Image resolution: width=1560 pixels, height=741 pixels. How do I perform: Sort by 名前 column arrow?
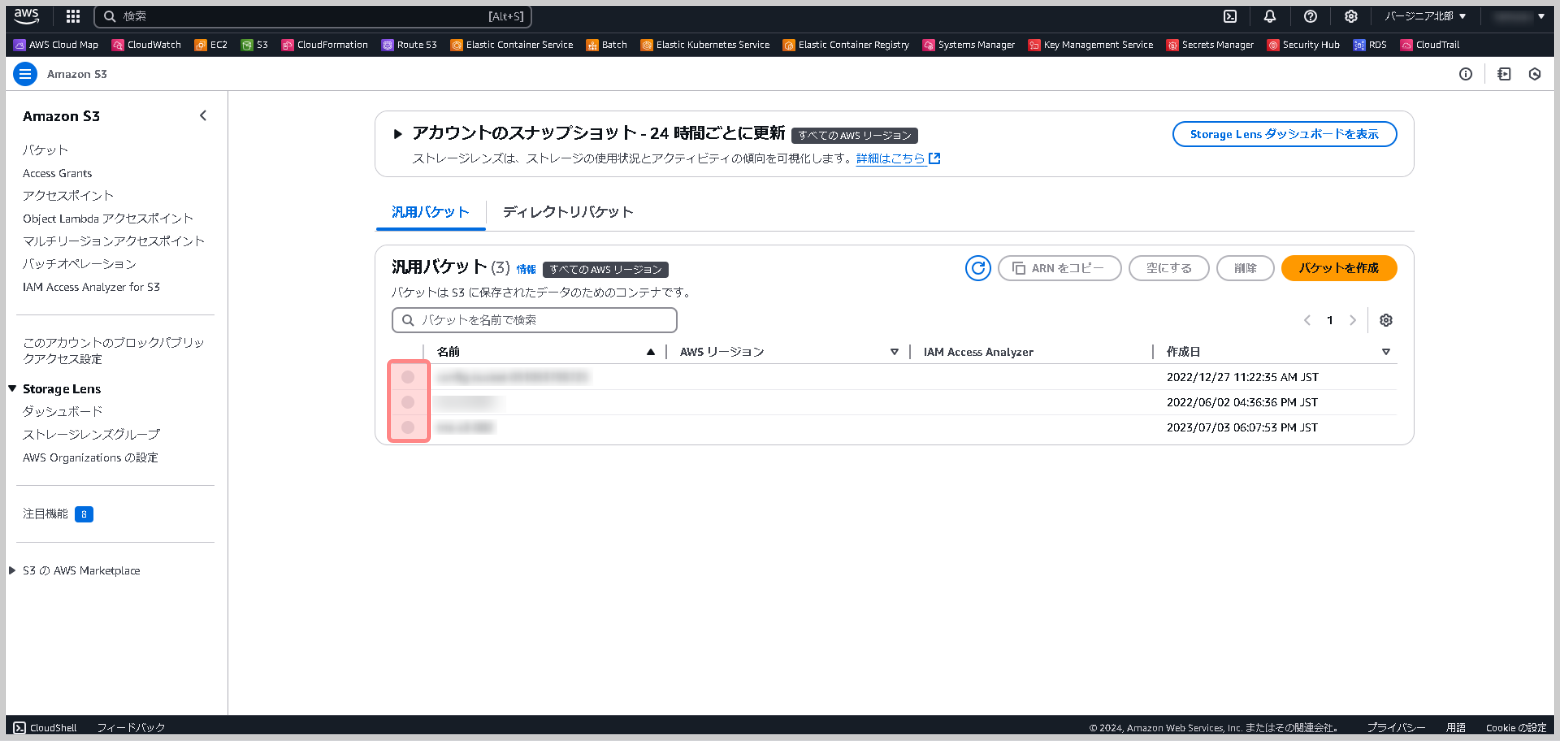click(x=651, y=352)
